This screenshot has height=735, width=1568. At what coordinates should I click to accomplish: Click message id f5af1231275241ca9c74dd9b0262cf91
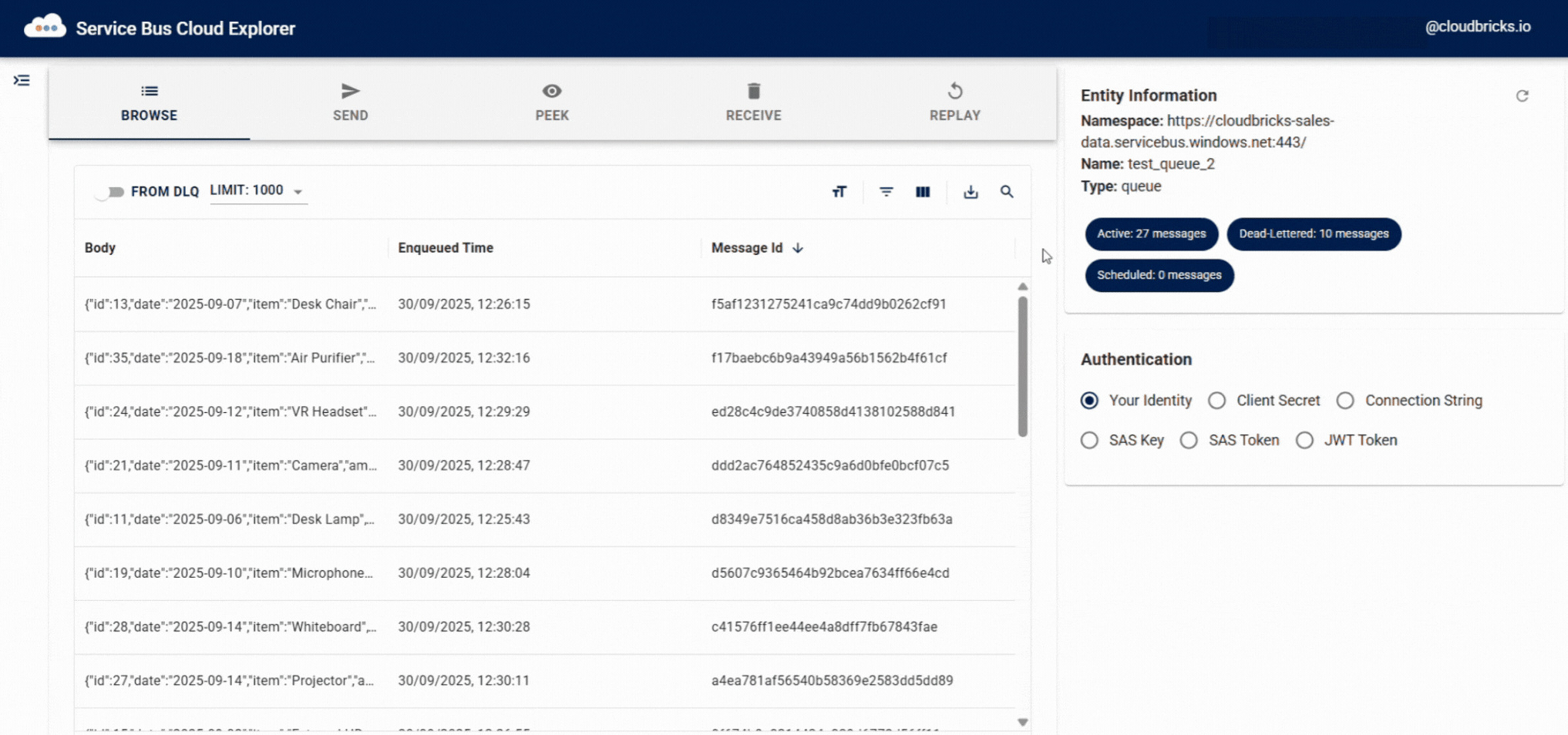coord(829,304)
